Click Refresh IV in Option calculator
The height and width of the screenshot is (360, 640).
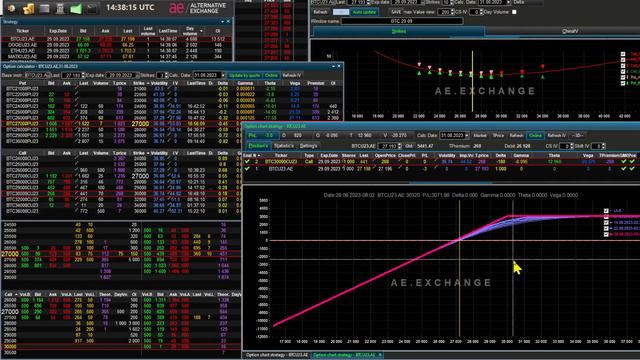292,76
